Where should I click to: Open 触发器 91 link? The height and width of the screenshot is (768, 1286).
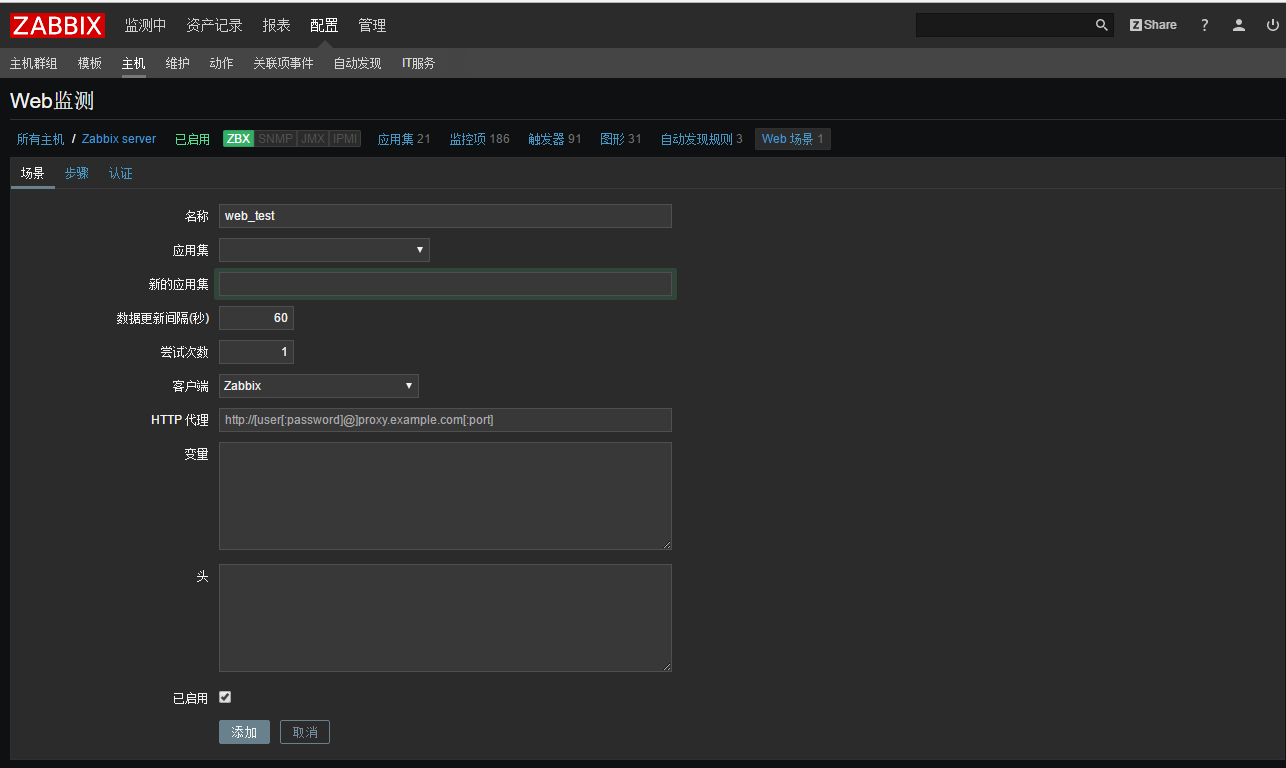(555, 139)
